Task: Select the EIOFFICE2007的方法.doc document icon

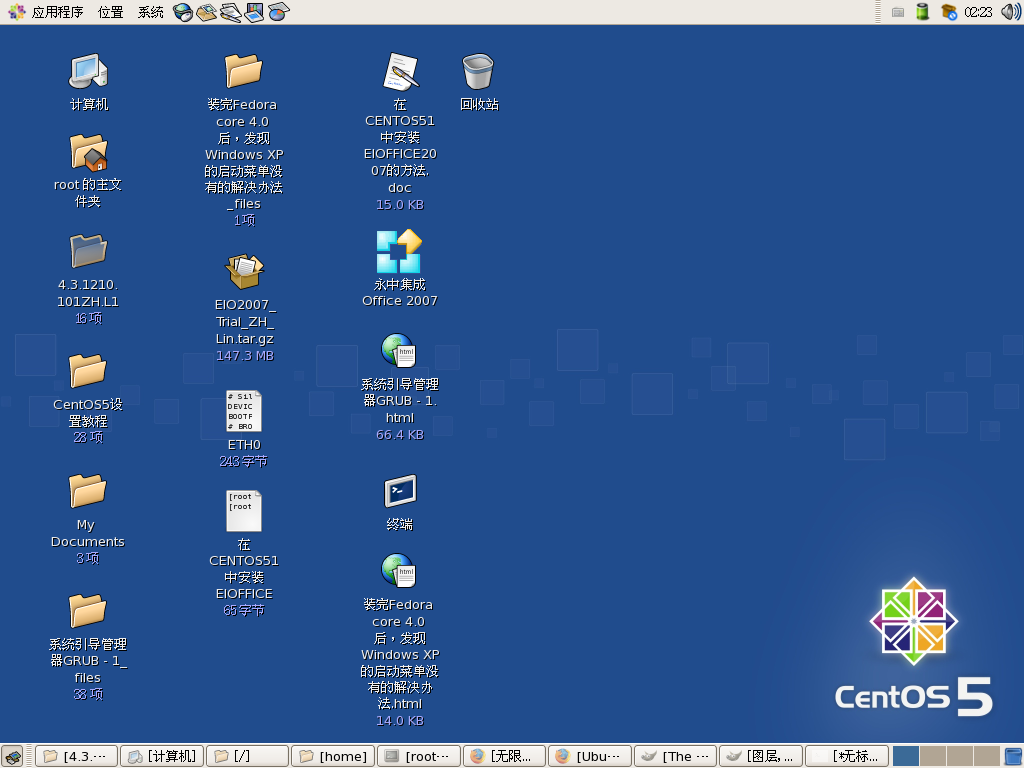Action: click(x=400, y=71)
